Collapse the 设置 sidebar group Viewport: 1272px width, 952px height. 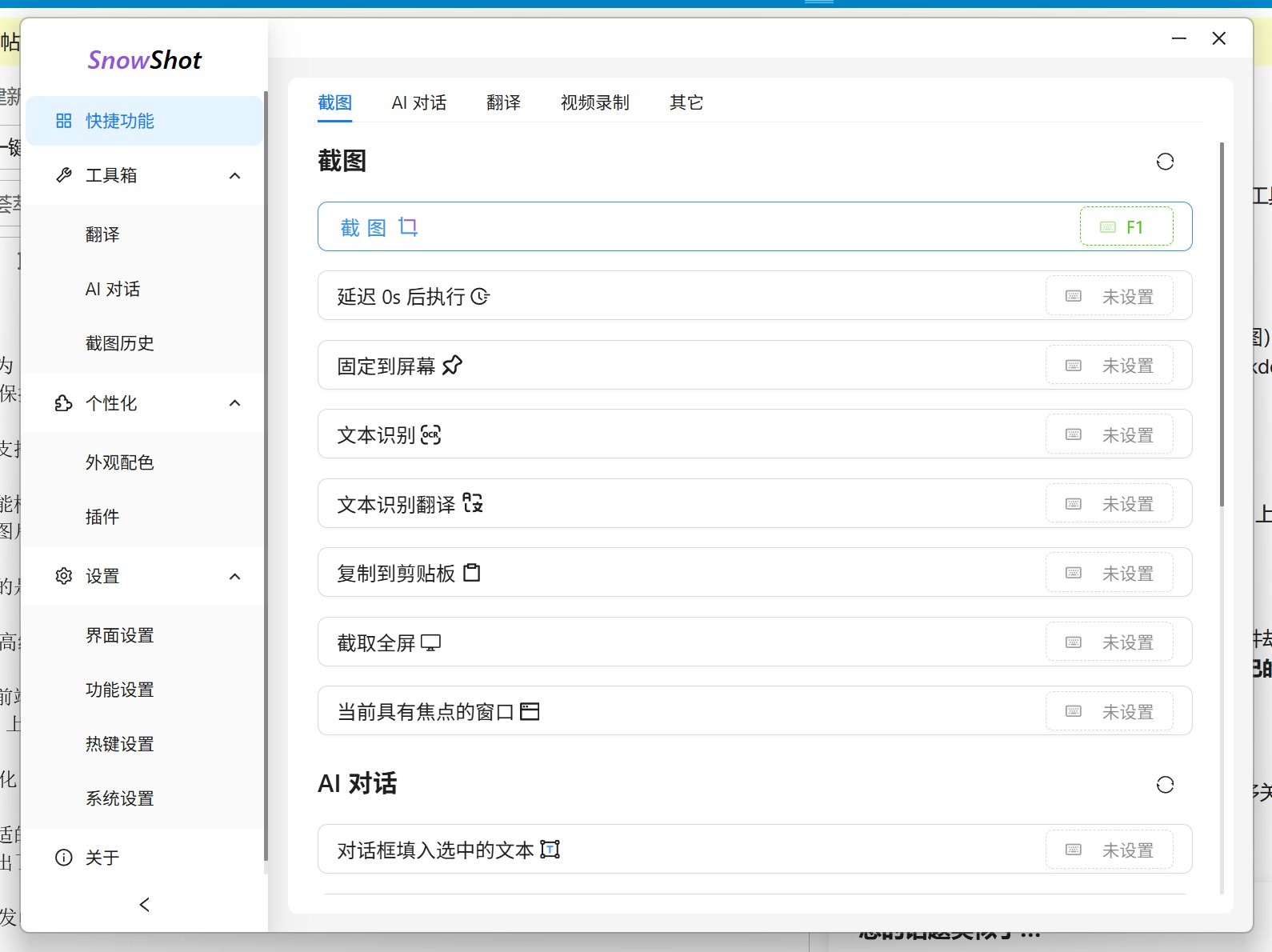(x=234, y=576)
